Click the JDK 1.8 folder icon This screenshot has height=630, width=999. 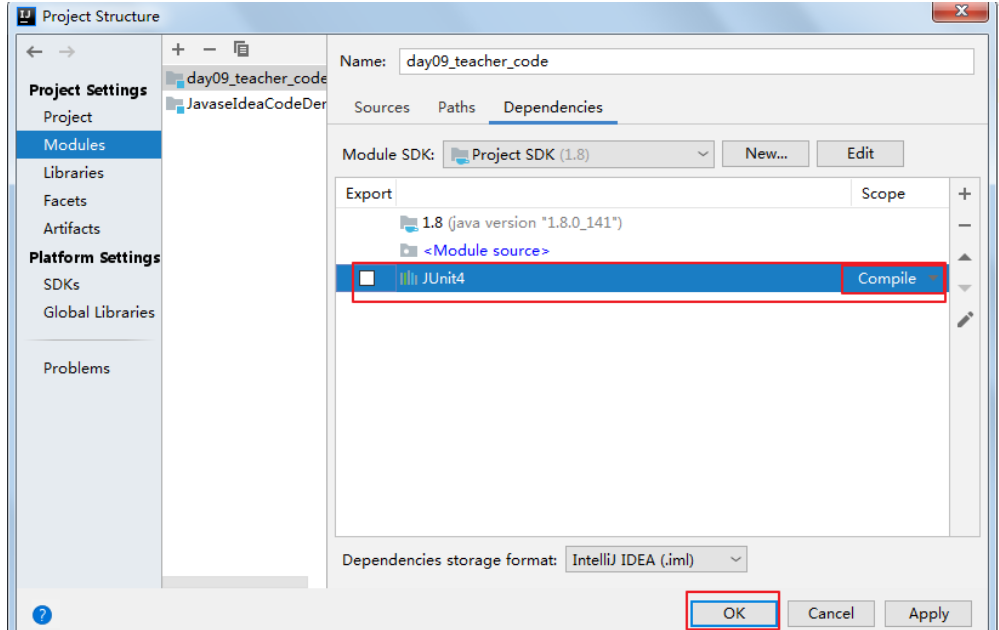point(408,223)
